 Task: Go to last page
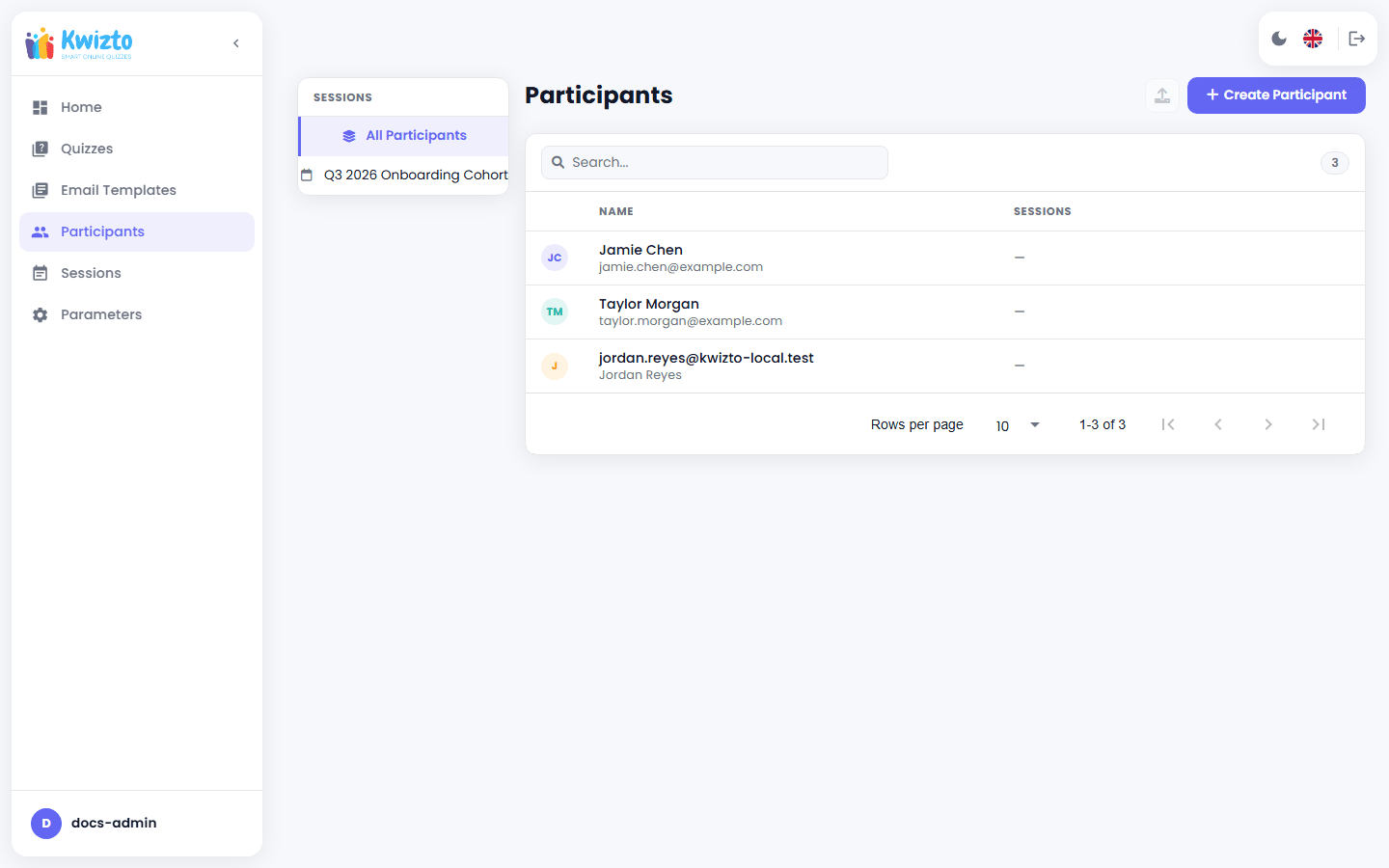(x=1319, y=424)
